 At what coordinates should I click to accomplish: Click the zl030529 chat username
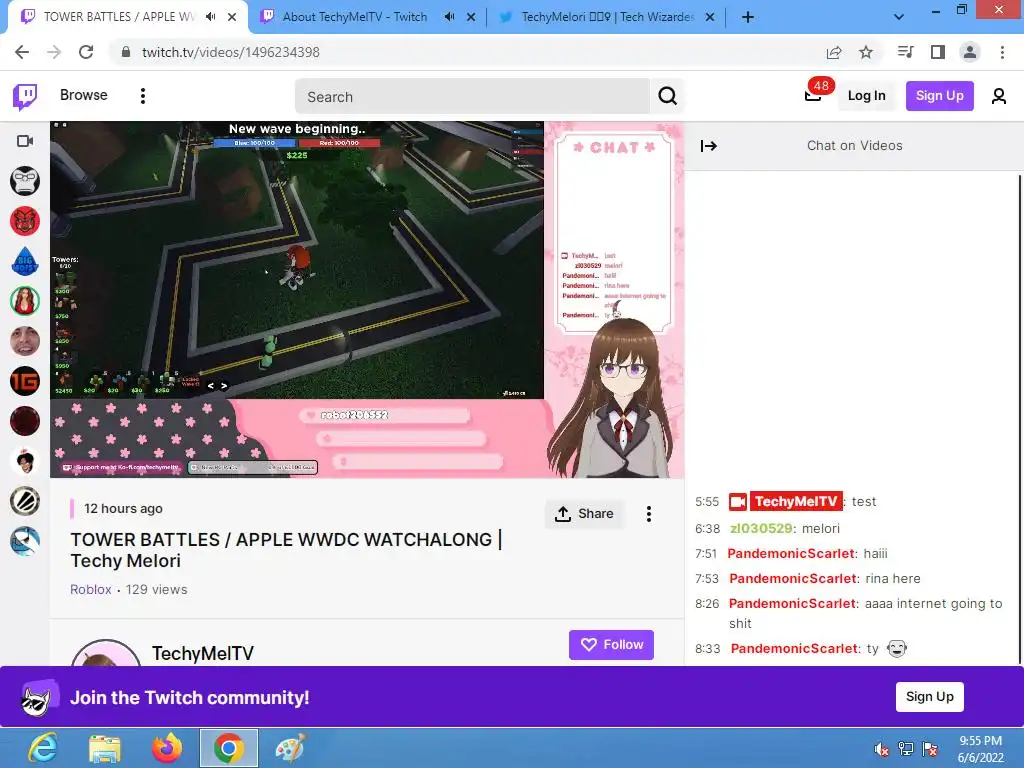pos(761,528)
